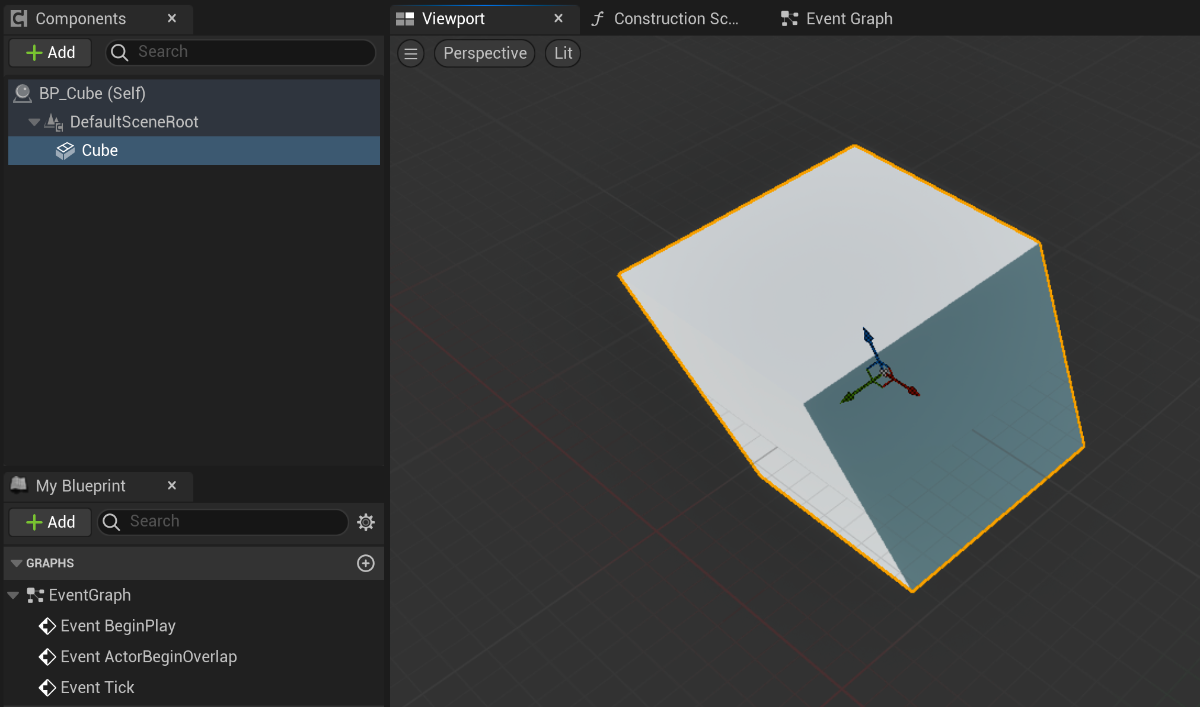Click Add button in Components panel
Viewport: 1200px width, 707px height.
click(50, 52)
